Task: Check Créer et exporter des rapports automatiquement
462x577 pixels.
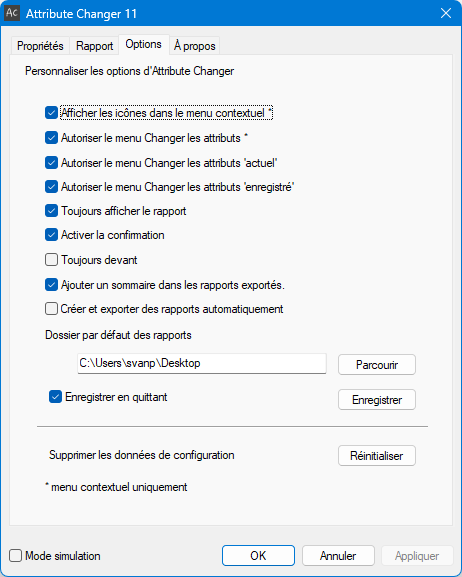Action: (51, 309)
